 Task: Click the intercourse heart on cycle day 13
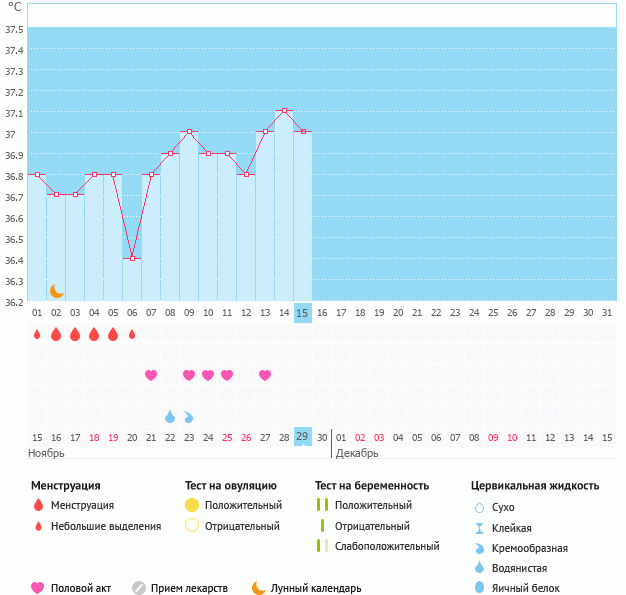265,375
